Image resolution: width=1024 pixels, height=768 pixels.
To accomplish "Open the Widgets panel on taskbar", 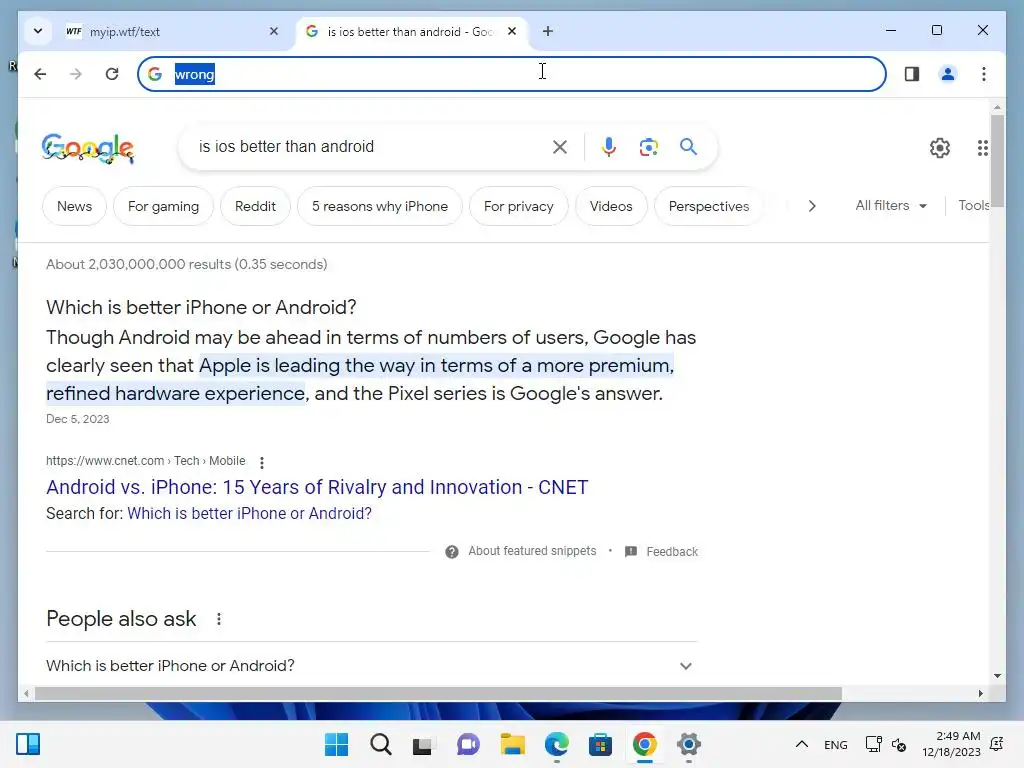I will click(x=28, y=744).
